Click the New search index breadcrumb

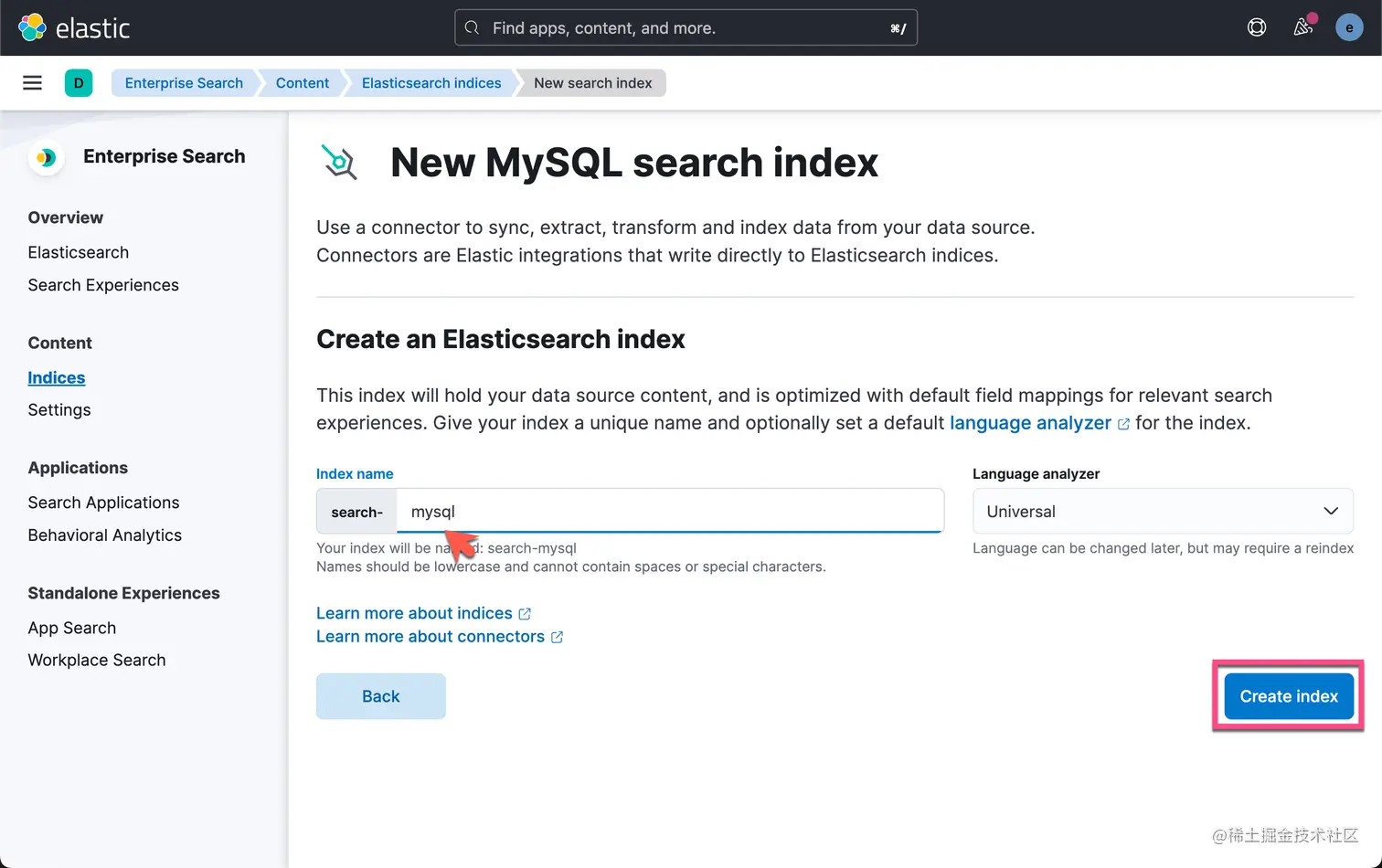[x=592, y=83]
